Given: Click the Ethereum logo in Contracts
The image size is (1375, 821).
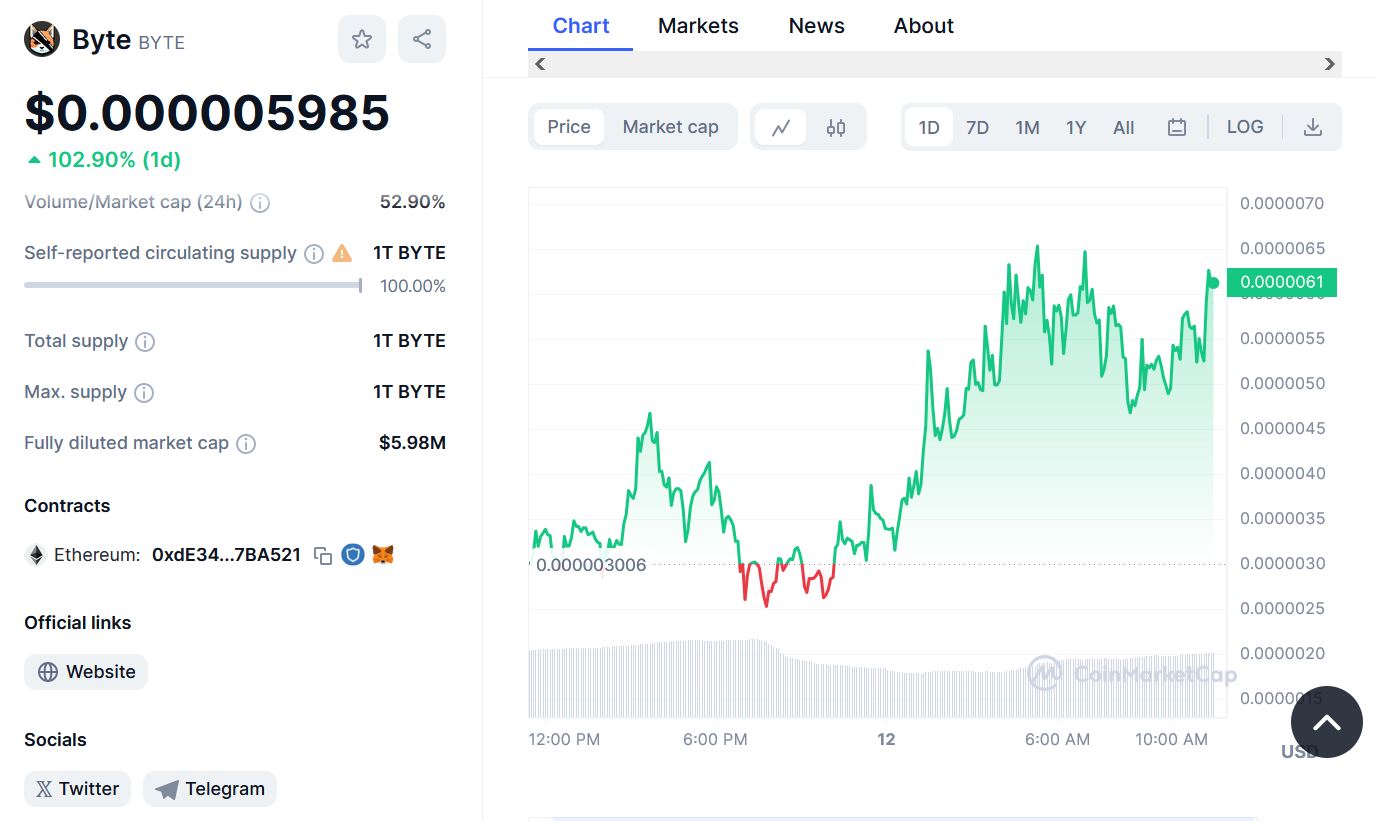Looking at the screenshot, I should [x=36, y=555].
